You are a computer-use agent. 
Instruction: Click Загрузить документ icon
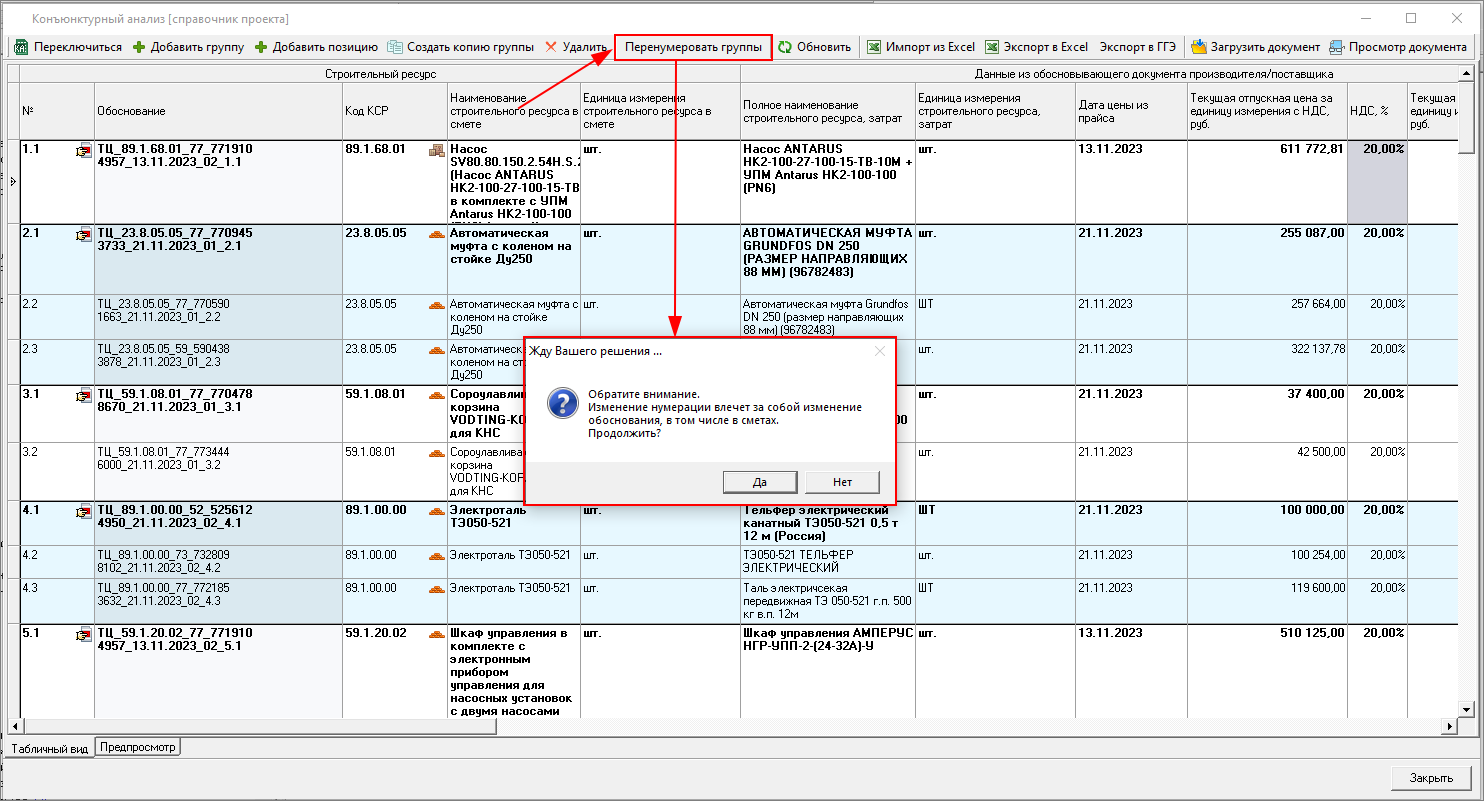[1198, 47]
